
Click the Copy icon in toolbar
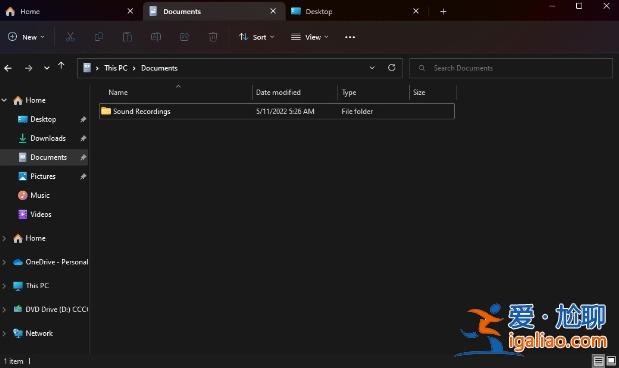(x=99, y=37)
